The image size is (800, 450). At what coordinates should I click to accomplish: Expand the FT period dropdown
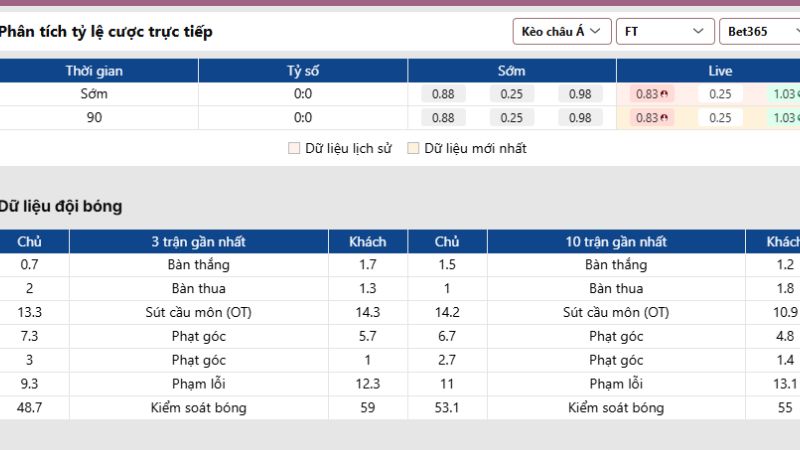click(665, 32)
